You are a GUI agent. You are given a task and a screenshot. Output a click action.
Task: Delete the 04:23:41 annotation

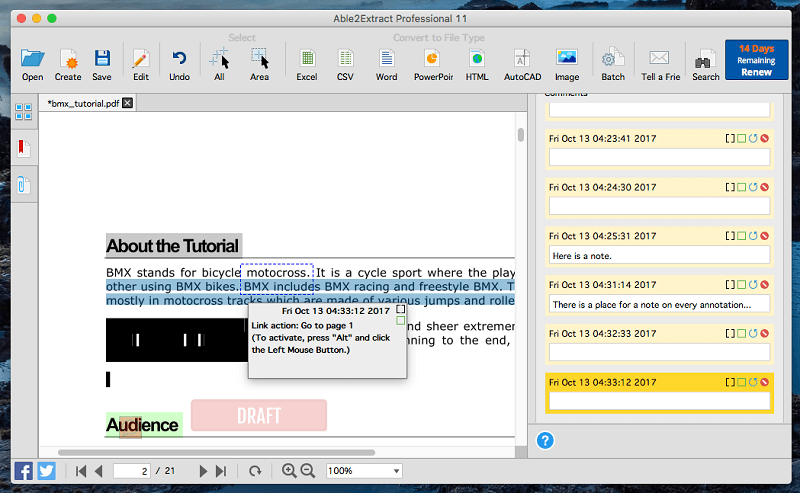(764, 138)
